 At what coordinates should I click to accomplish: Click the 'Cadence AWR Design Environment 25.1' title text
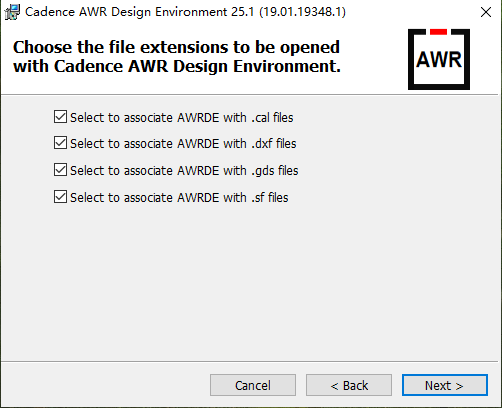pyautogui.click(x=140, y=12)
